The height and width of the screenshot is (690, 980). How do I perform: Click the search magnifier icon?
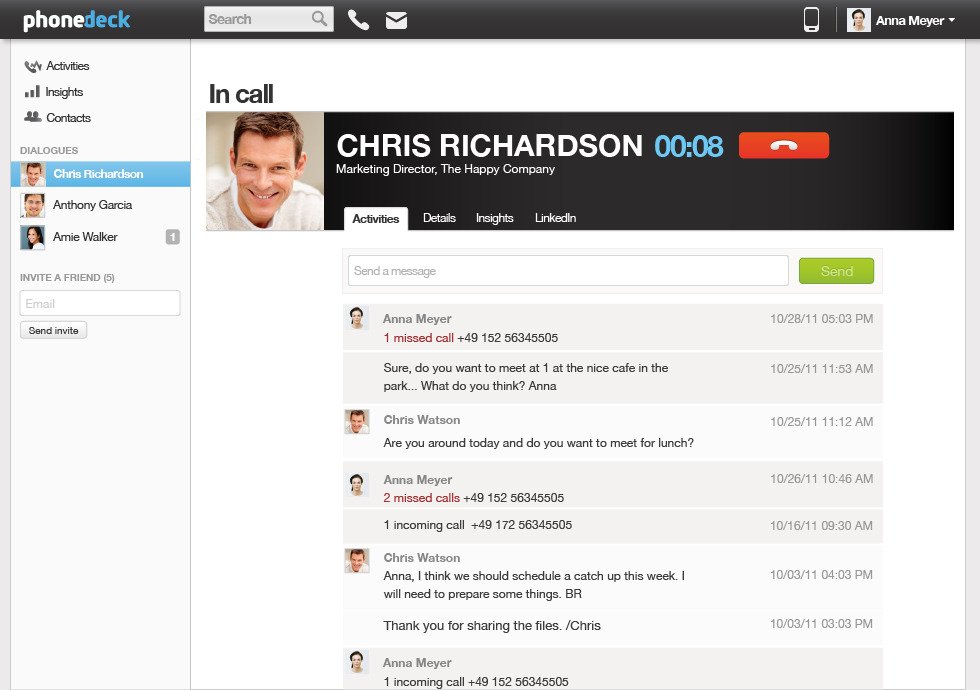point(319,19)
